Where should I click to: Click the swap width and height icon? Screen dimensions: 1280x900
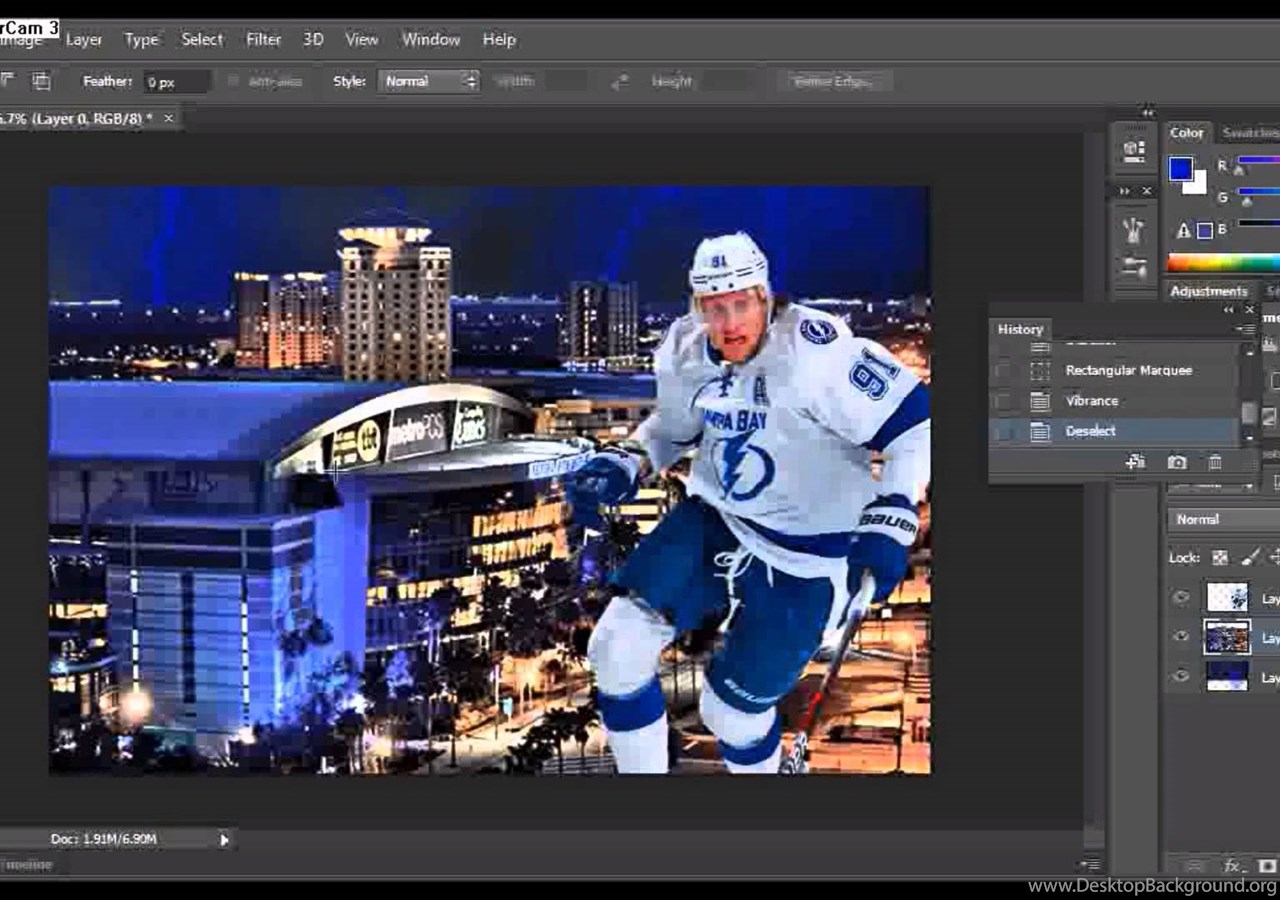620,82
